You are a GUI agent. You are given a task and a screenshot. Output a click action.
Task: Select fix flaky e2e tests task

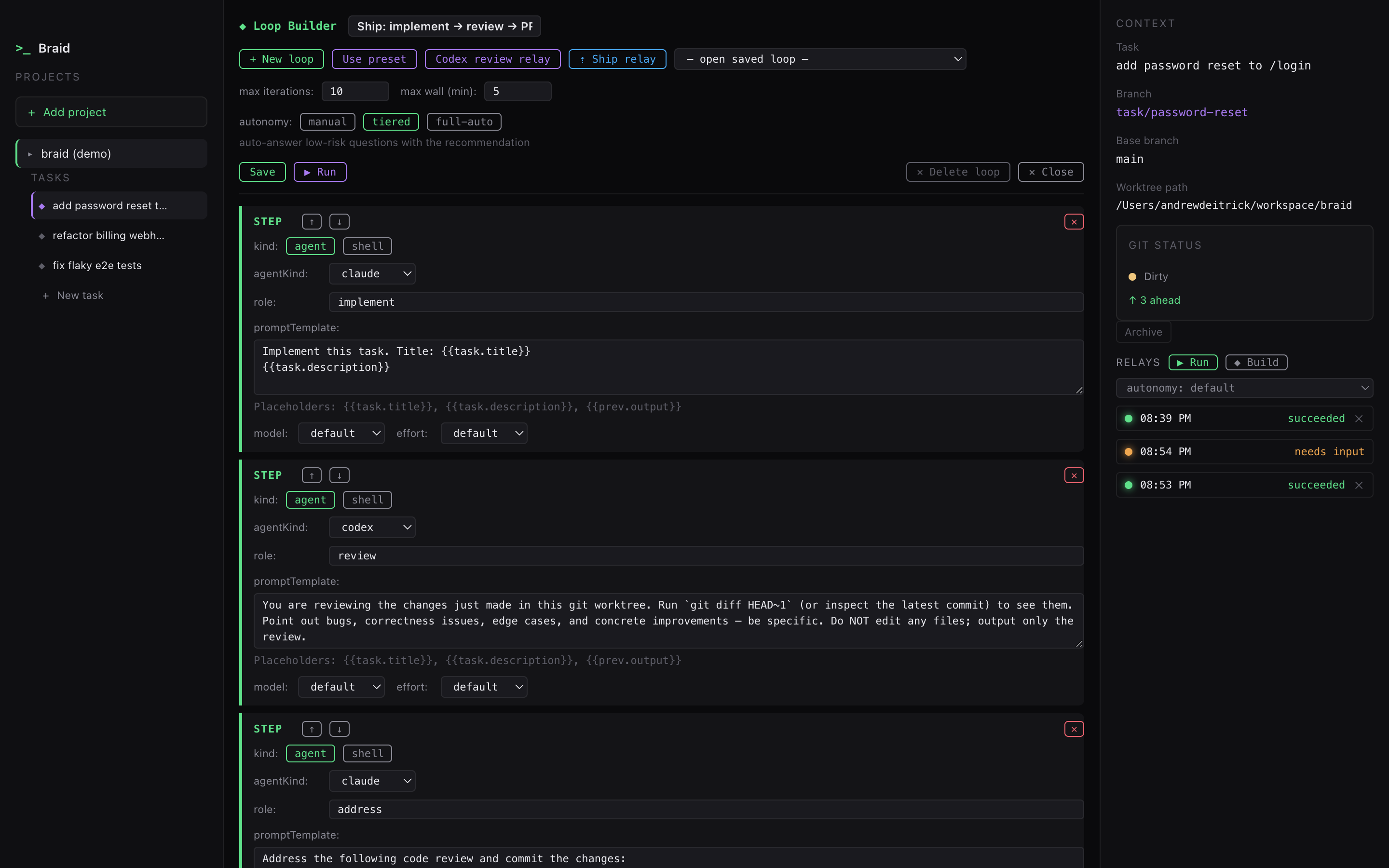pyautogui.click(x=120, y=266)
